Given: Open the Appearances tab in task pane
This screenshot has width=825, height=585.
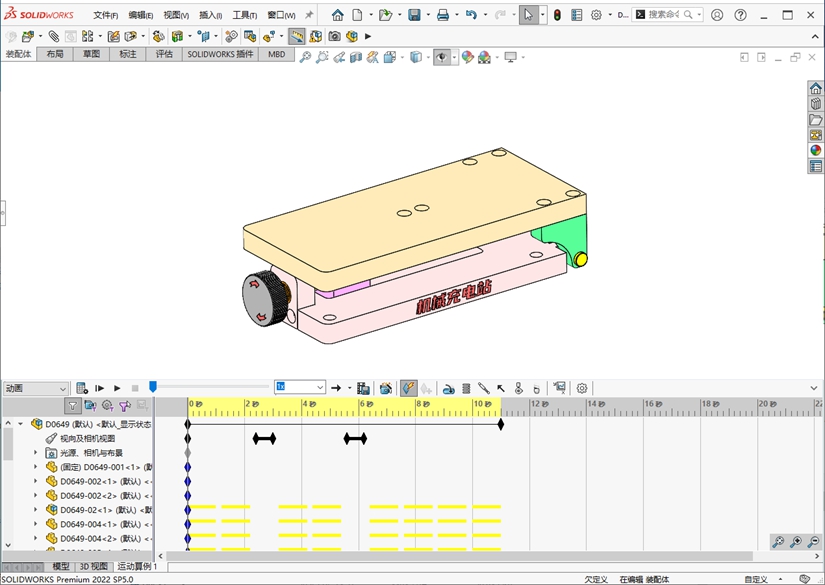Looking at the screenshot, I should click(816, 151).
